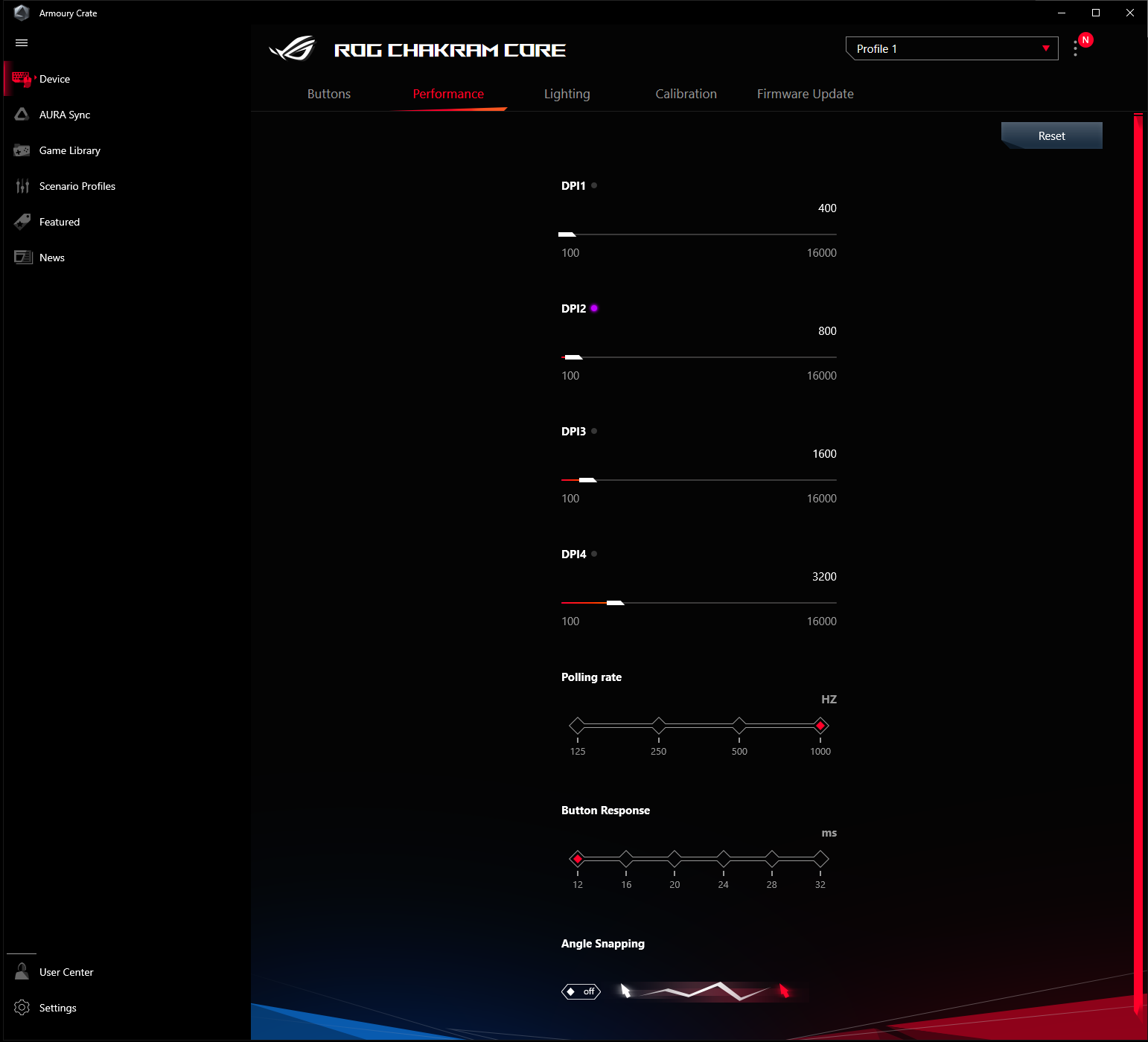Viewport: 1148px width, 1042px height.
Task: Click the Game Library controller icon
Action: point(22,150)
